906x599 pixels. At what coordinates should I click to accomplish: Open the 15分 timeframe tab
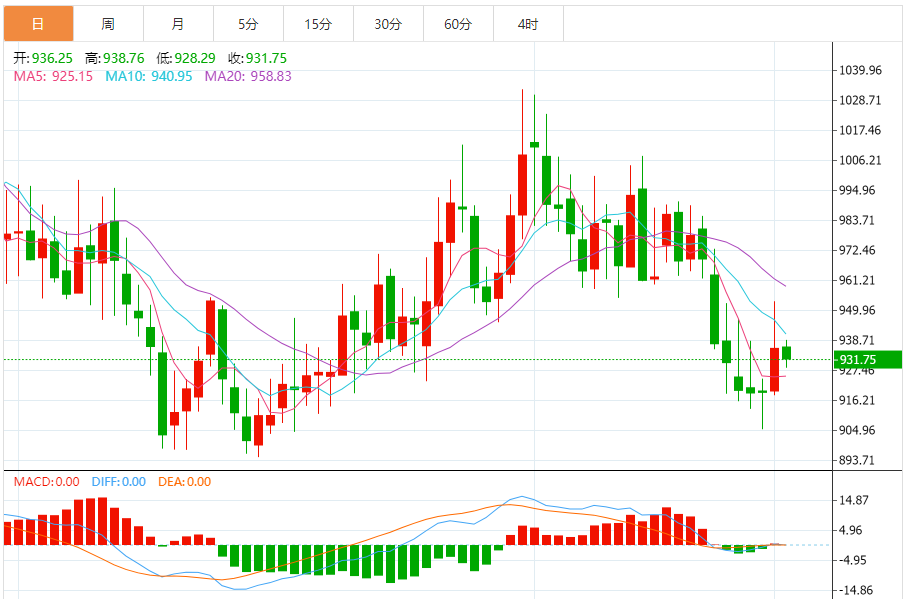pyautogui.click(x=318, y=24)
